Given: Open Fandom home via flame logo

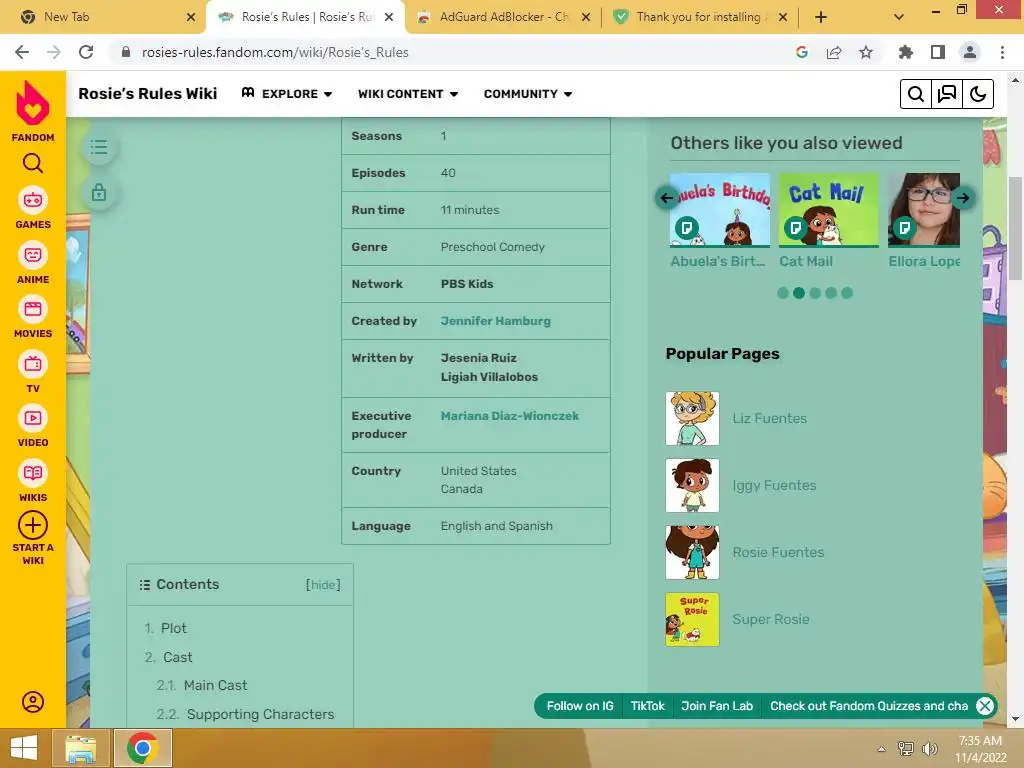Looking at the screenshot, I should tap(33, 103).
